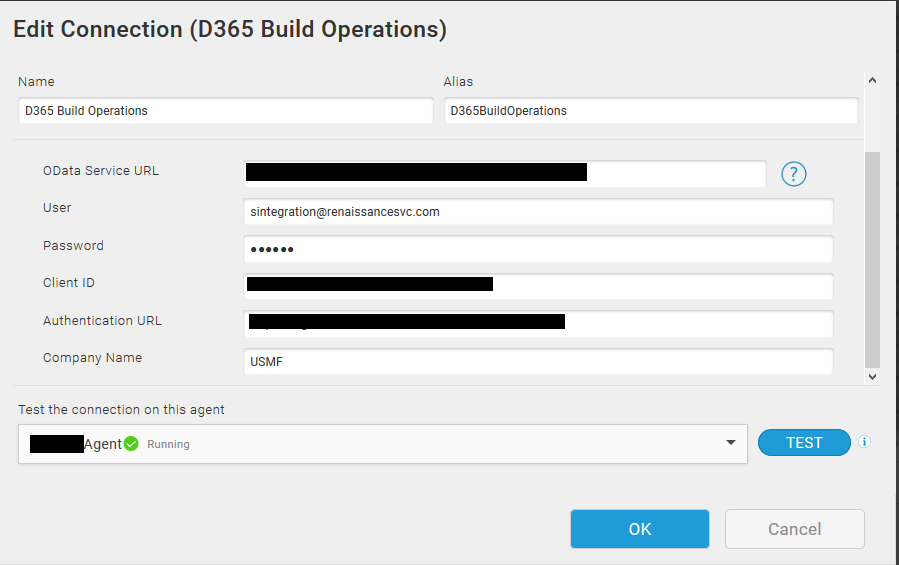Click the 'Test the connection on this agent' label
This screenshot has width=899, height=565.
[x=121, y=410]
